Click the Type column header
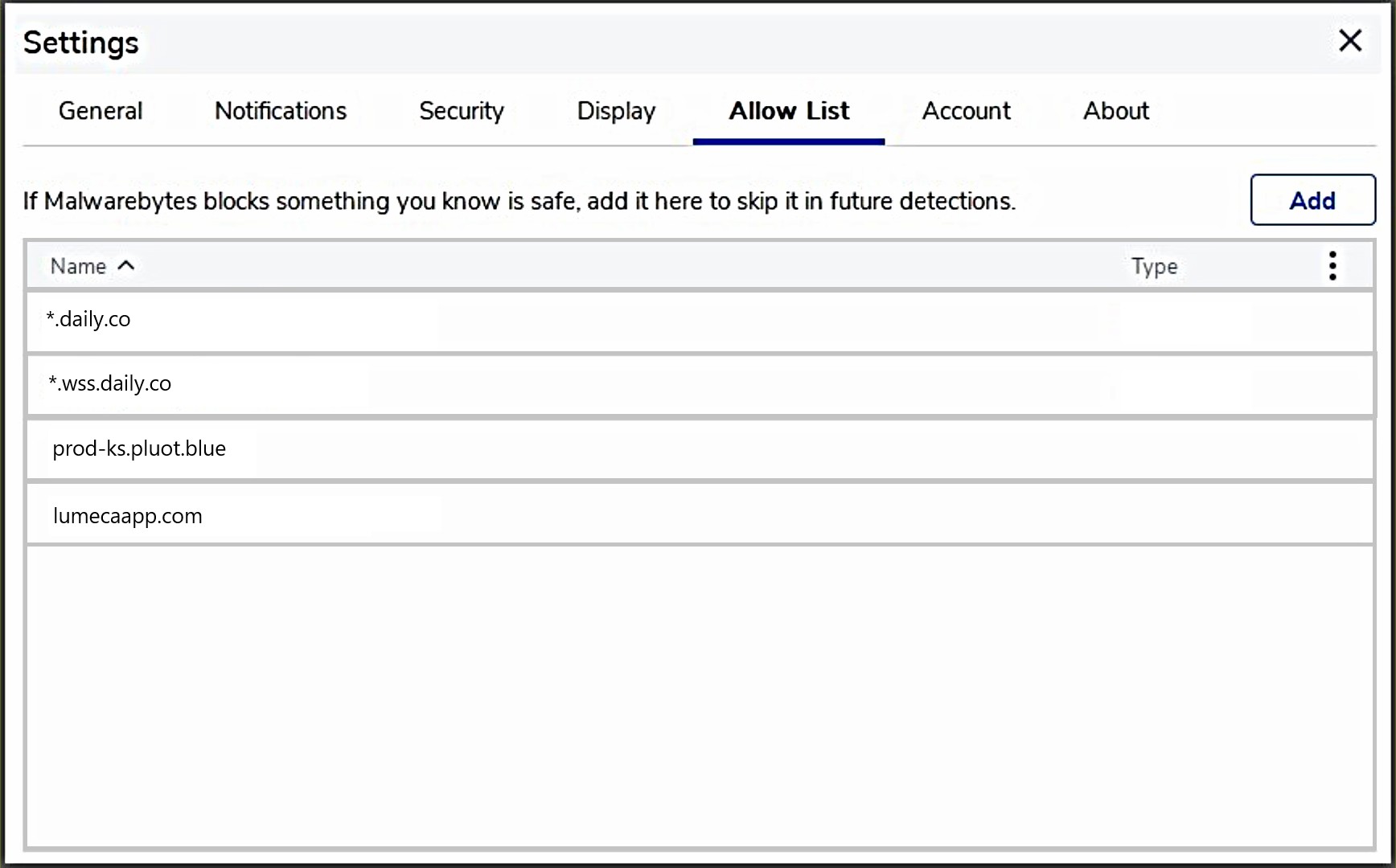The image size is (1396, 868). tap(1154, 266)
